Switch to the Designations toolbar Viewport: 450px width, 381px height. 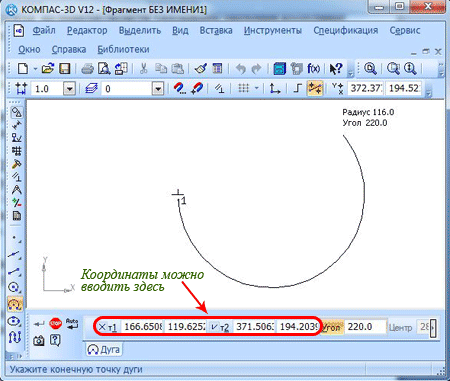click(17, 137)
